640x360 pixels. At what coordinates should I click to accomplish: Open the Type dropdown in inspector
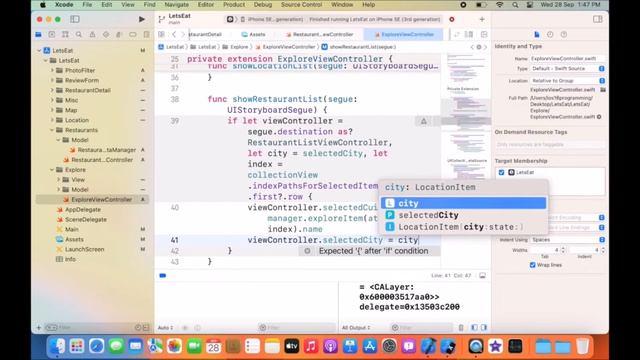(x=567, y=69)
